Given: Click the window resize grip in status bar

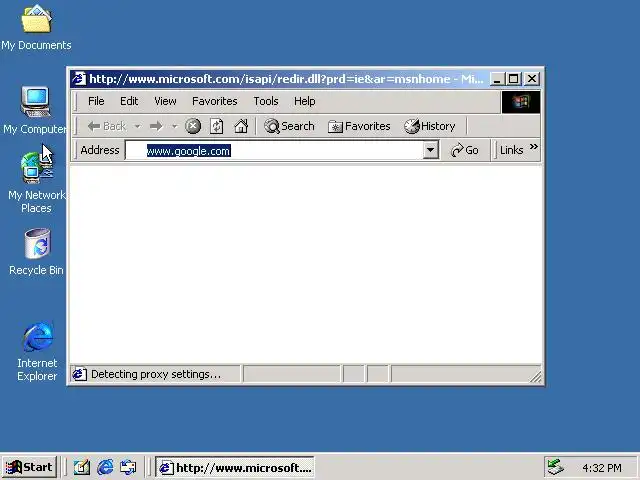Looking at the screenshot, I should tap(536, 377).
